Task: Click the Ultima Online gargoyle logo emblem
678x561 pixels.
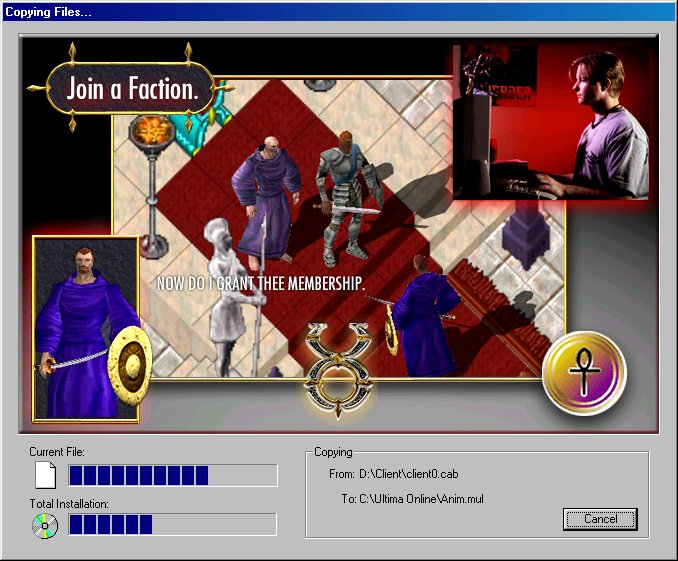Action: pos(338,370)
